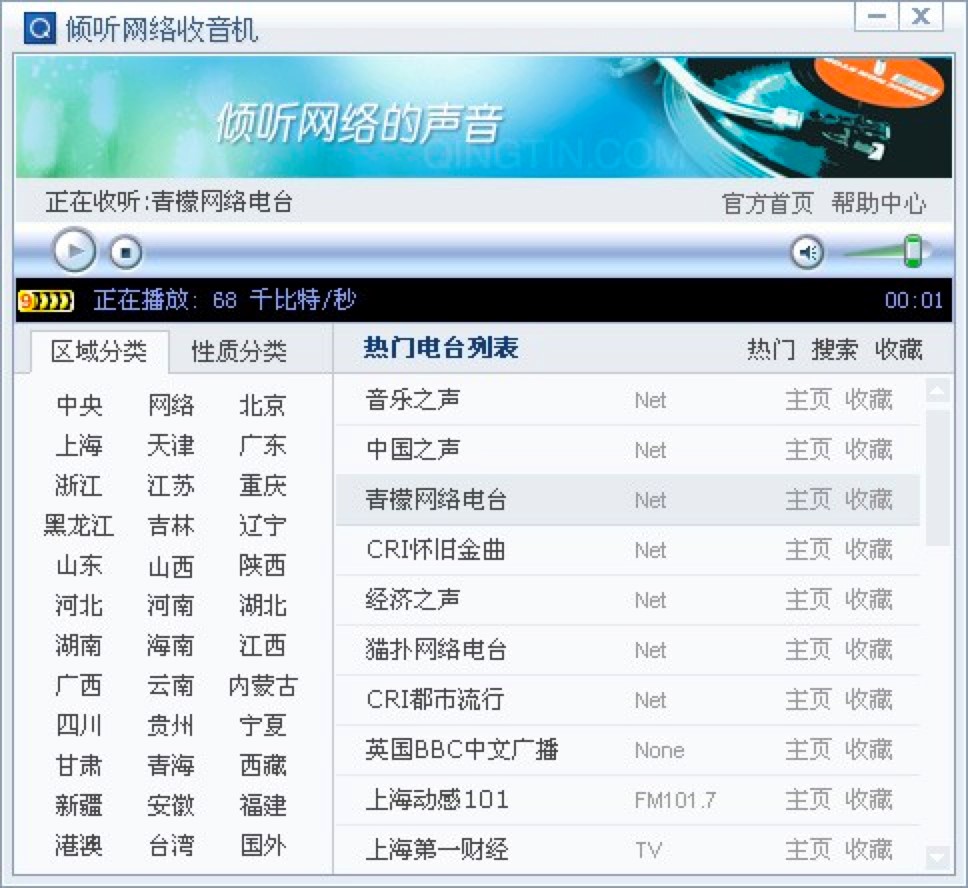Select the 西藏 region
Screen dimensions: 968x888
point(262,766)
